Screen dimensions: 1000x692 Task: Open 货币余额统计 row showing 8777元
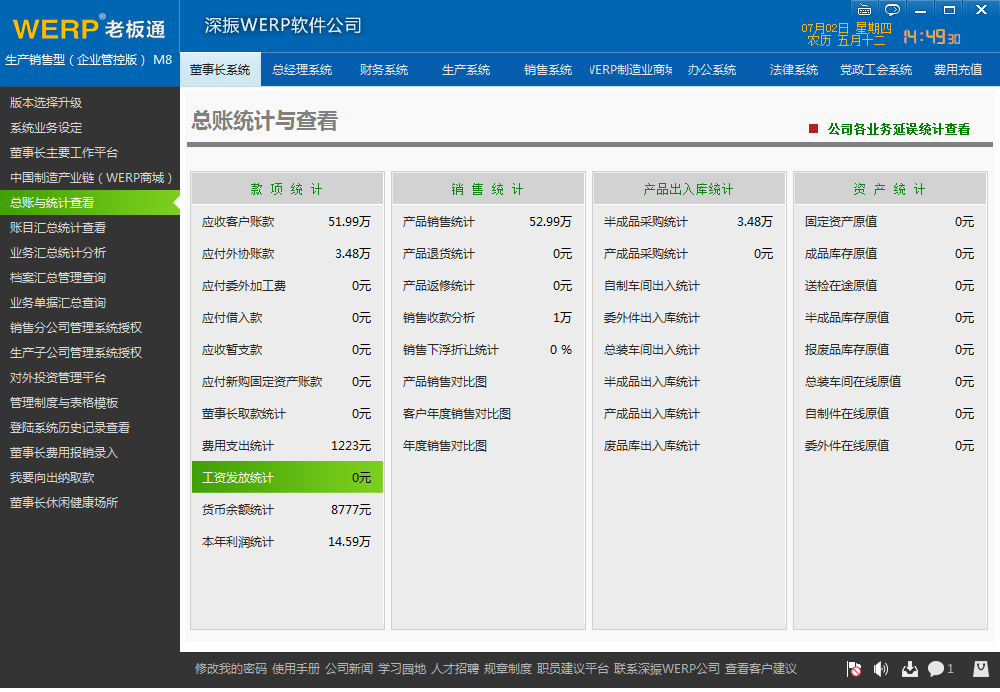pyautogui.click(x=287, y=510)
